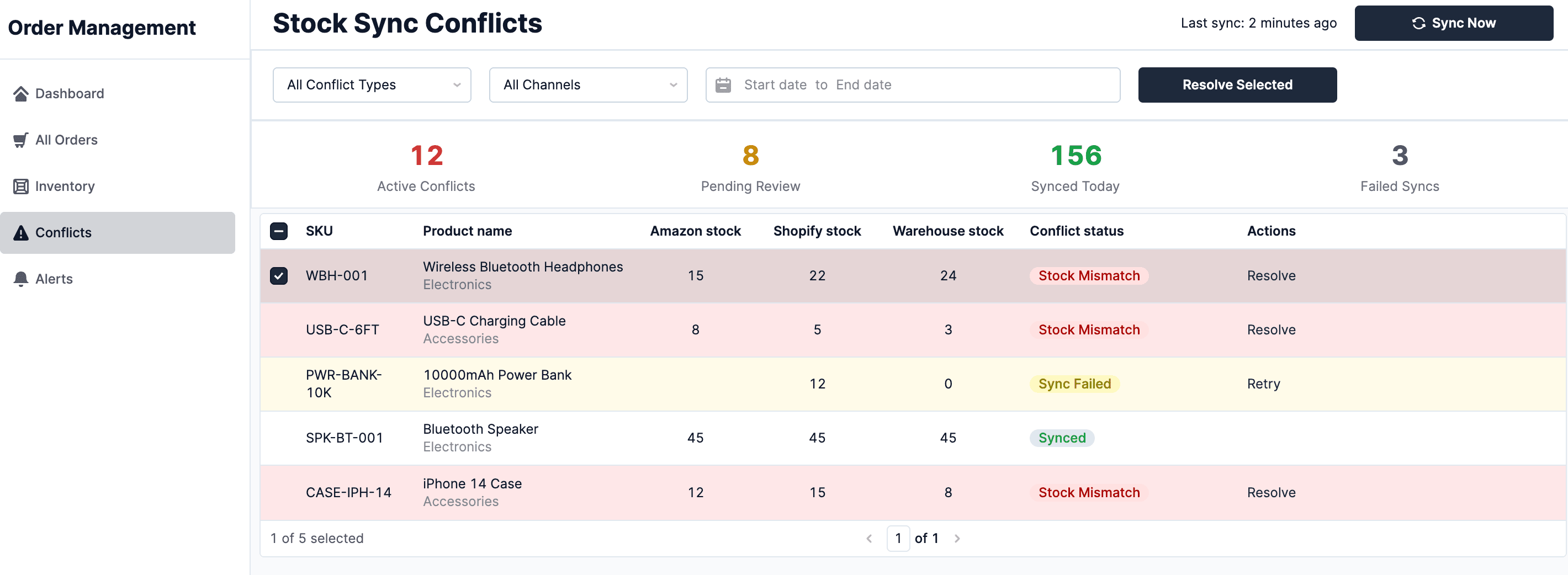The image size is (1568, 575).
Task: Uncheck the WBH-001 row checkbox
Action: 279,275
